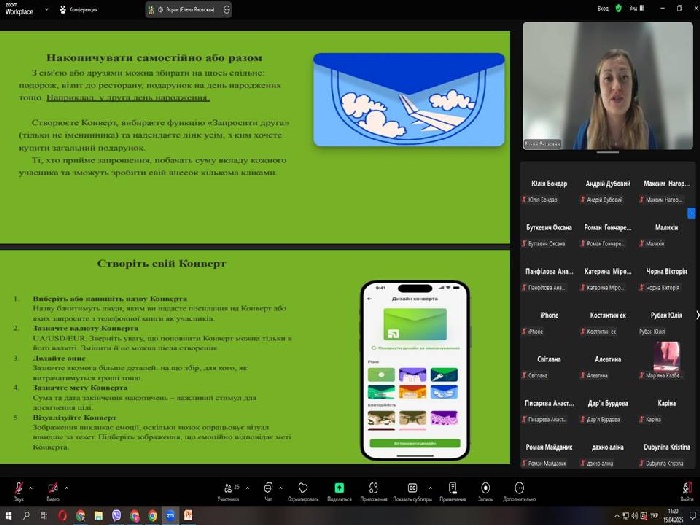Click the Record icon
This screenshot has height=525, width=700.
[x=485, y=487]
